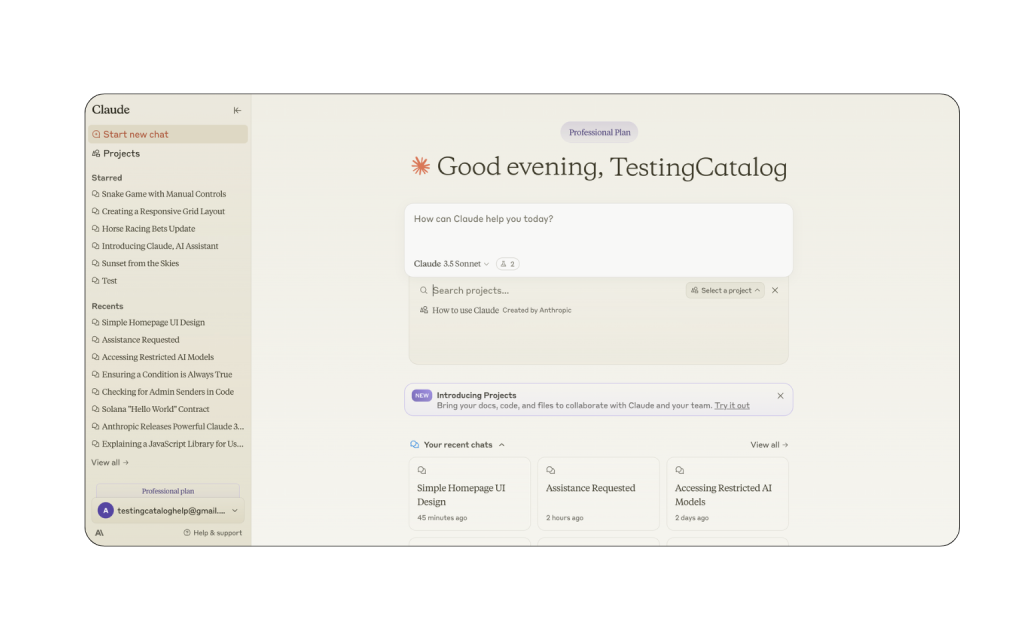Viewport: 1024px width, 640px height.
Task: Click the avatar icon for testingcataloghelp account
Action: point(105,510)
